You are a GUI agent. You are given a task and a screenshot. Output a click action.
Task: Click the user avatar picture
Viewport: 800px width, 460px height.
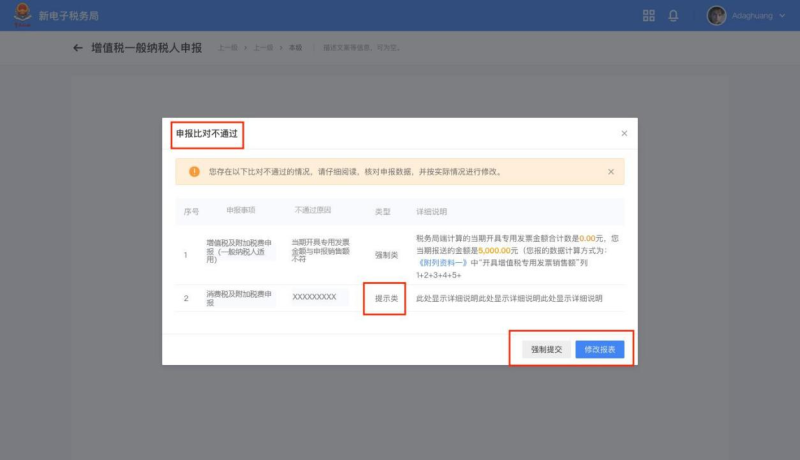(x=716, y=16)
